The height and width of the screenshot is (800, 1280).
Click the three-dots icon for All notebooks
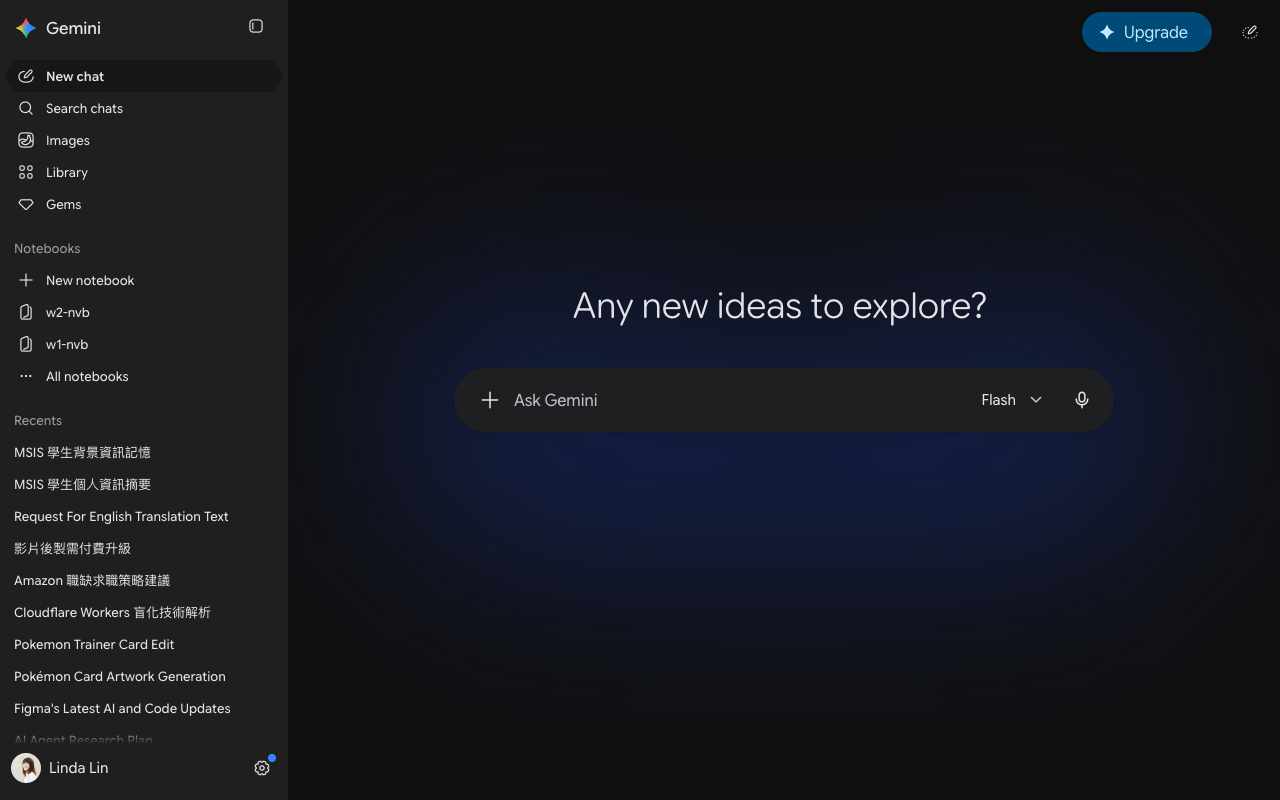(26, 376)
